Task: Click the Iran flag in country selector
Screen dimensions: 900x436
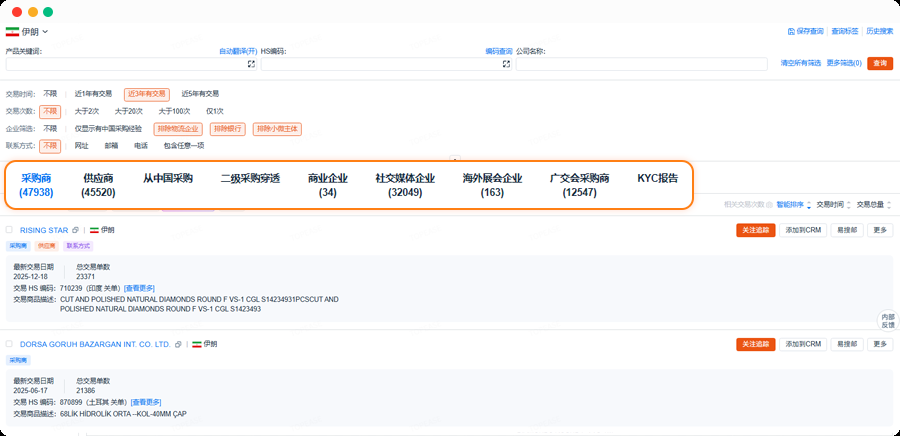Action: pos(12,32)
